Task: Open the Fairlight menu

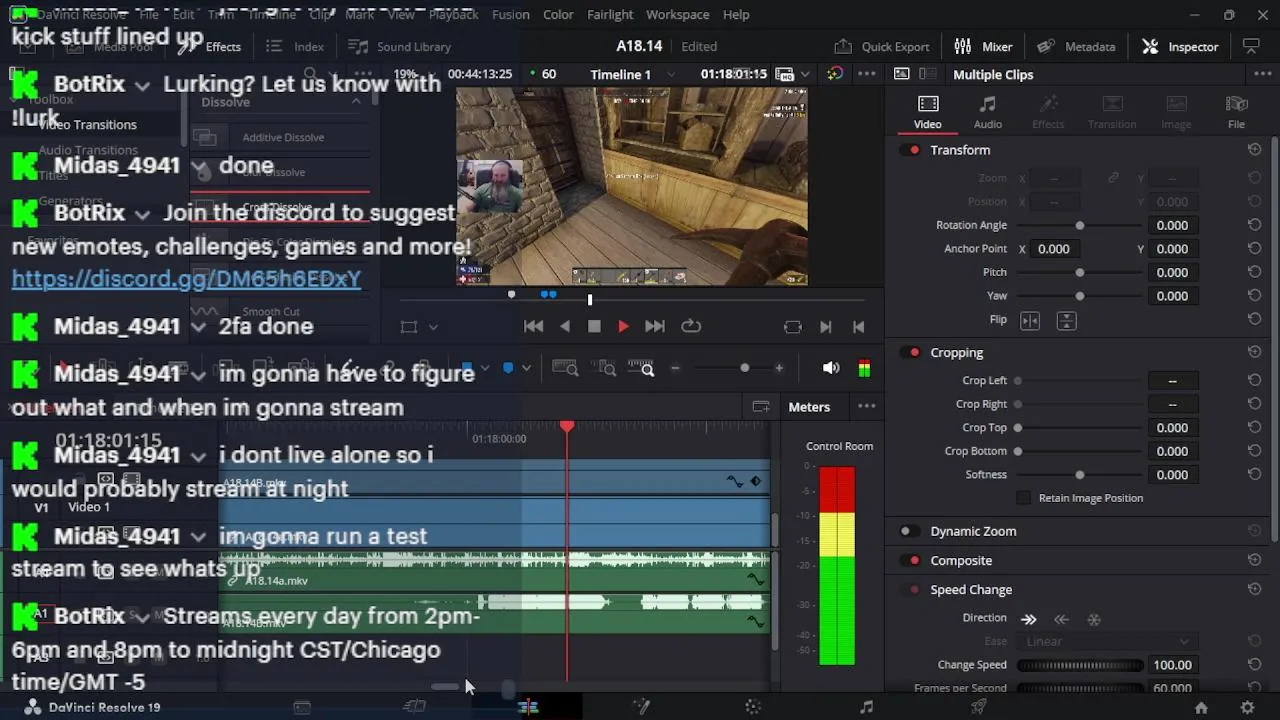Action: click(x=610, y=14)
